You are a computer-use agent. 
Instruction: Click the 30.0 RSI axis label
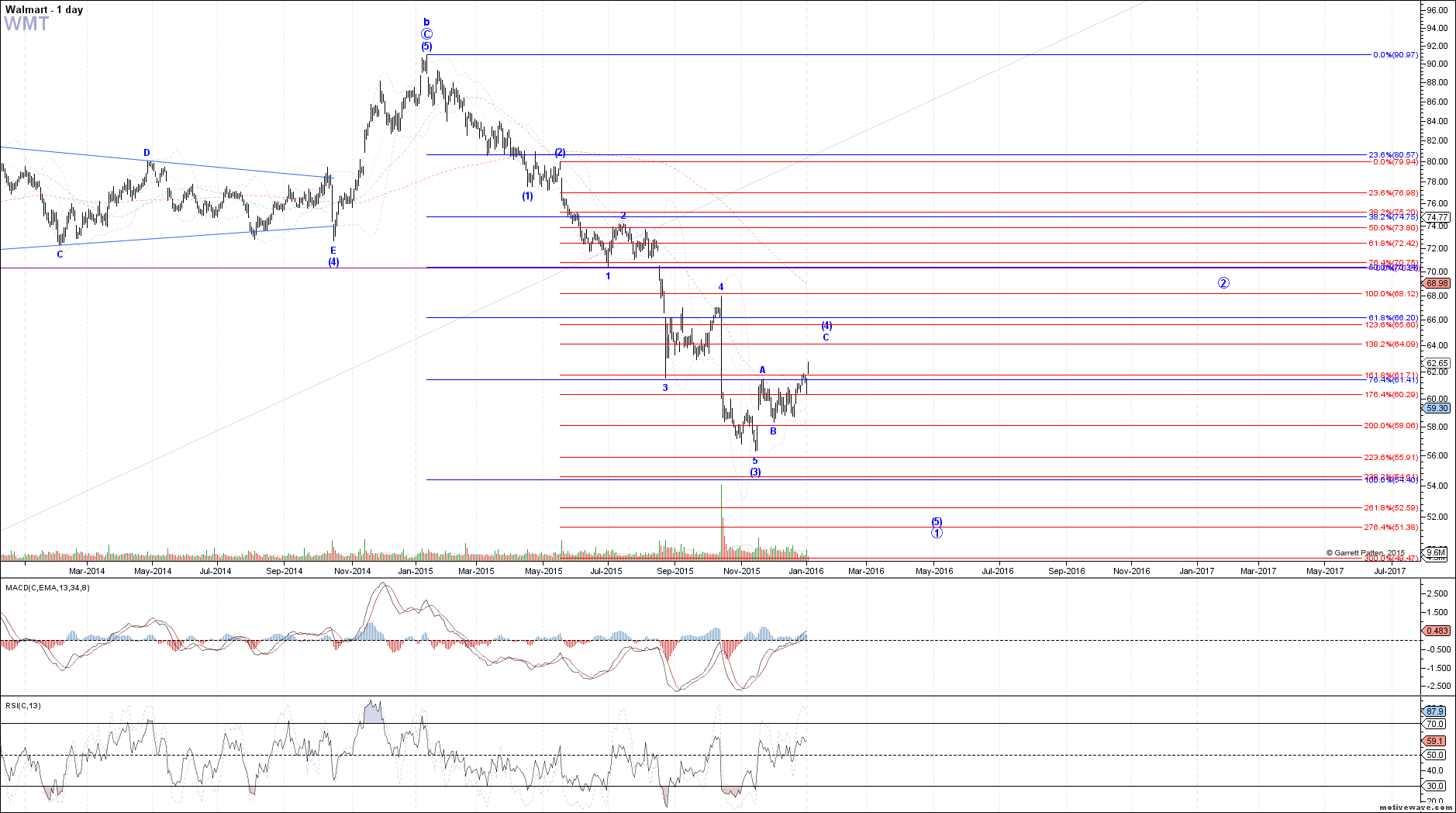point(1435,786)
